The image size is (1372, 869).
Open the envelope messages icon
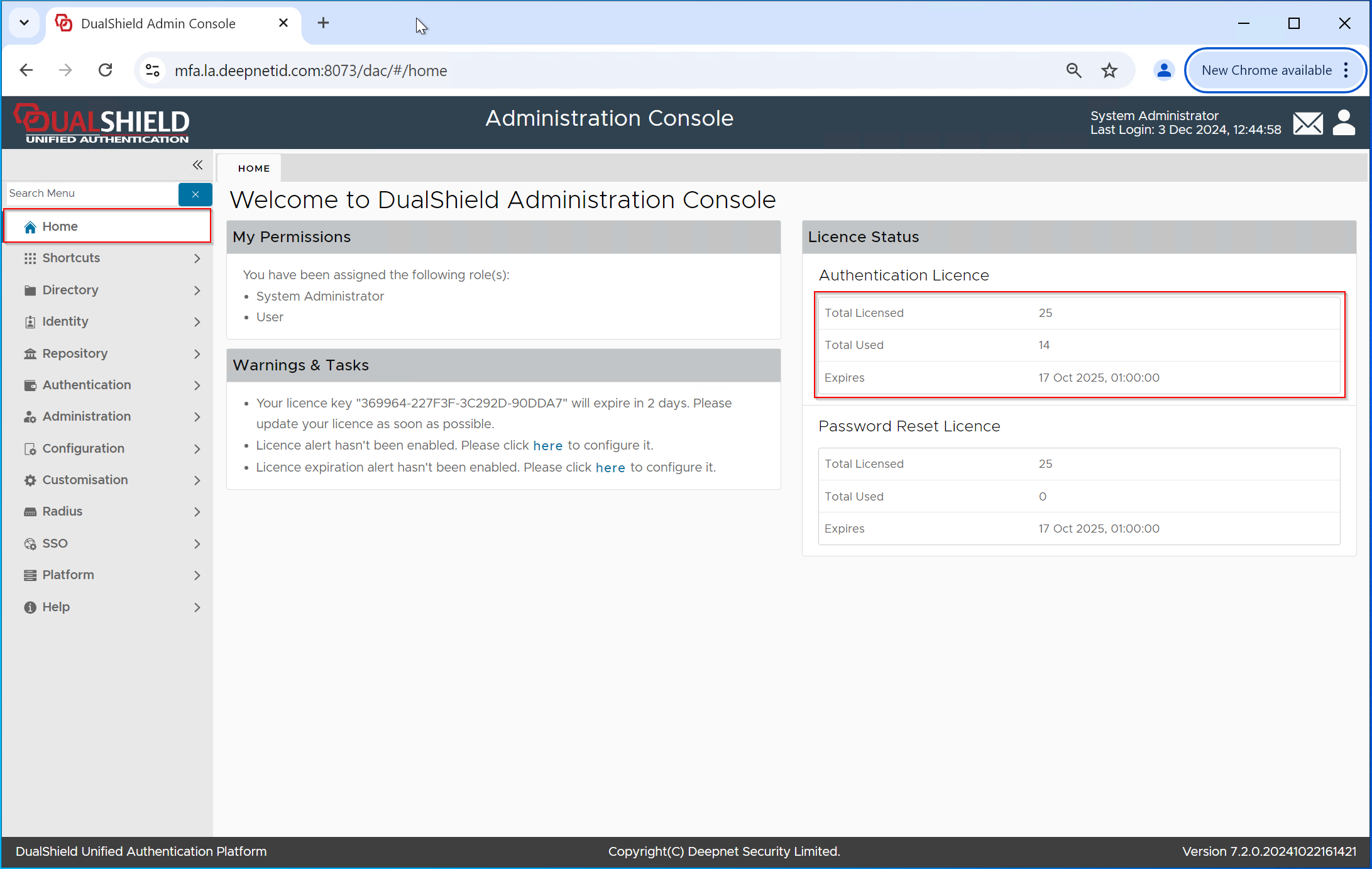1308,123
